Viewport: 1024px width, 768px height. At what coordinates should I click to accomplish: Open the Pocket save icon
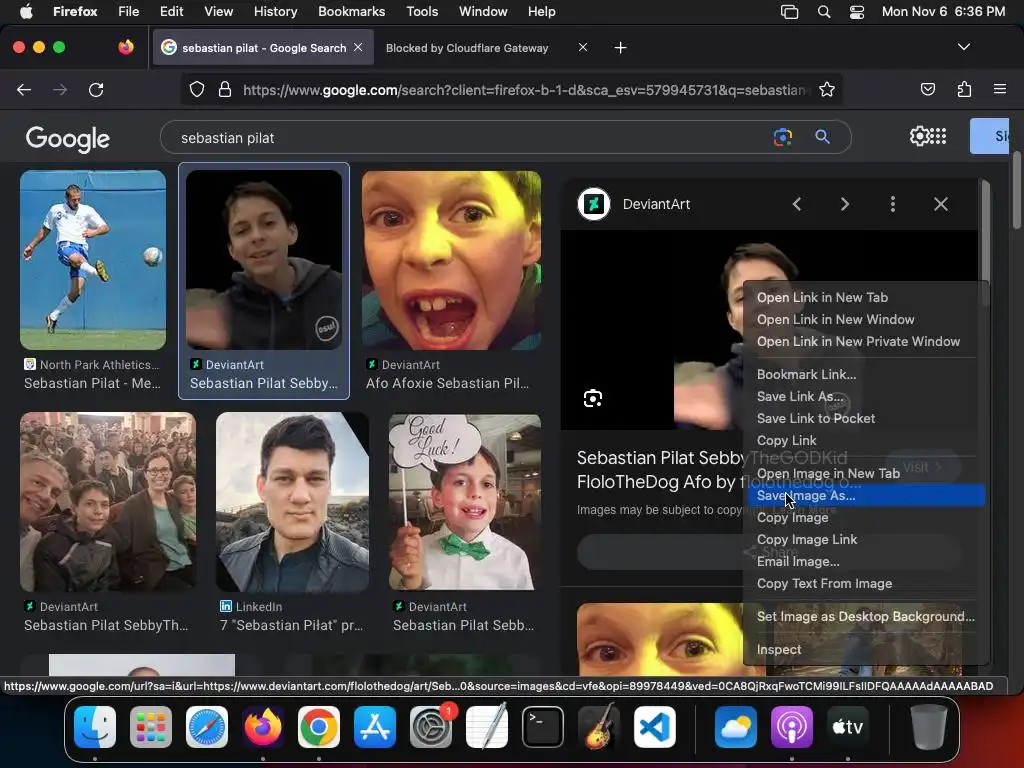click(927, 89)
